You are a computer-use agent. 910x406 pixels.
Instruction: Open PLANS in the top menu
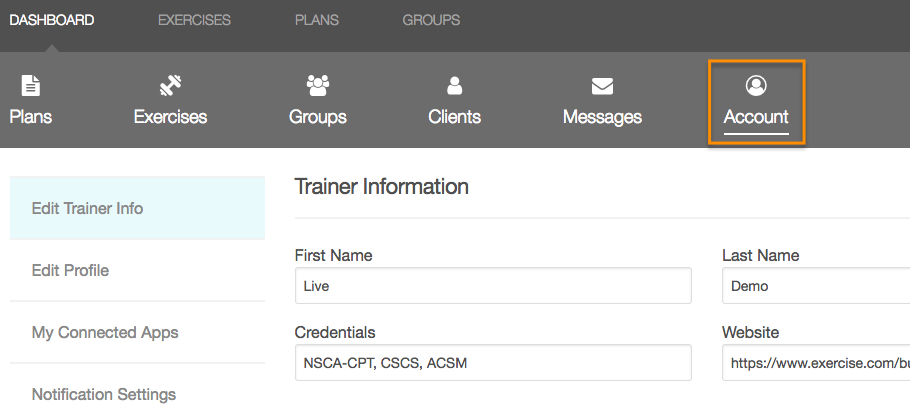point(316,20)
